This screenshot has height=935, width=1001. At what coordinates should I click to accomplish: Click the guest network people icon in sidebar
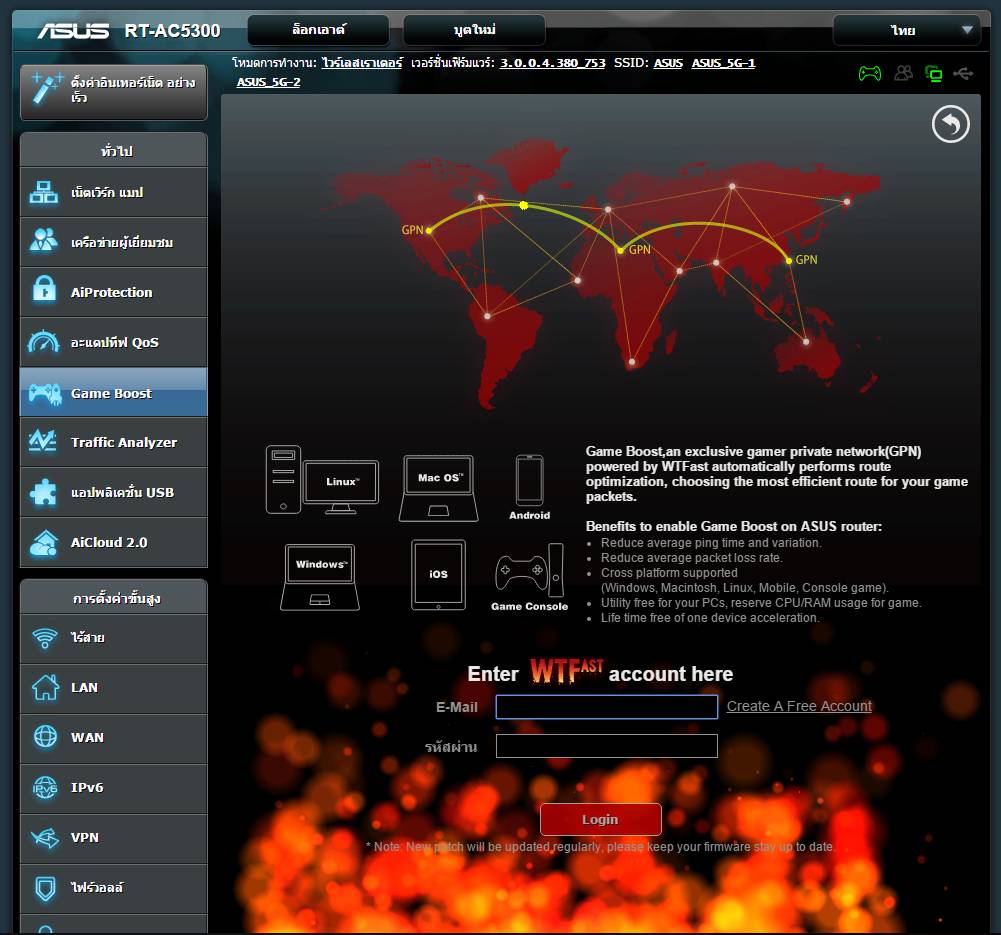43,241
